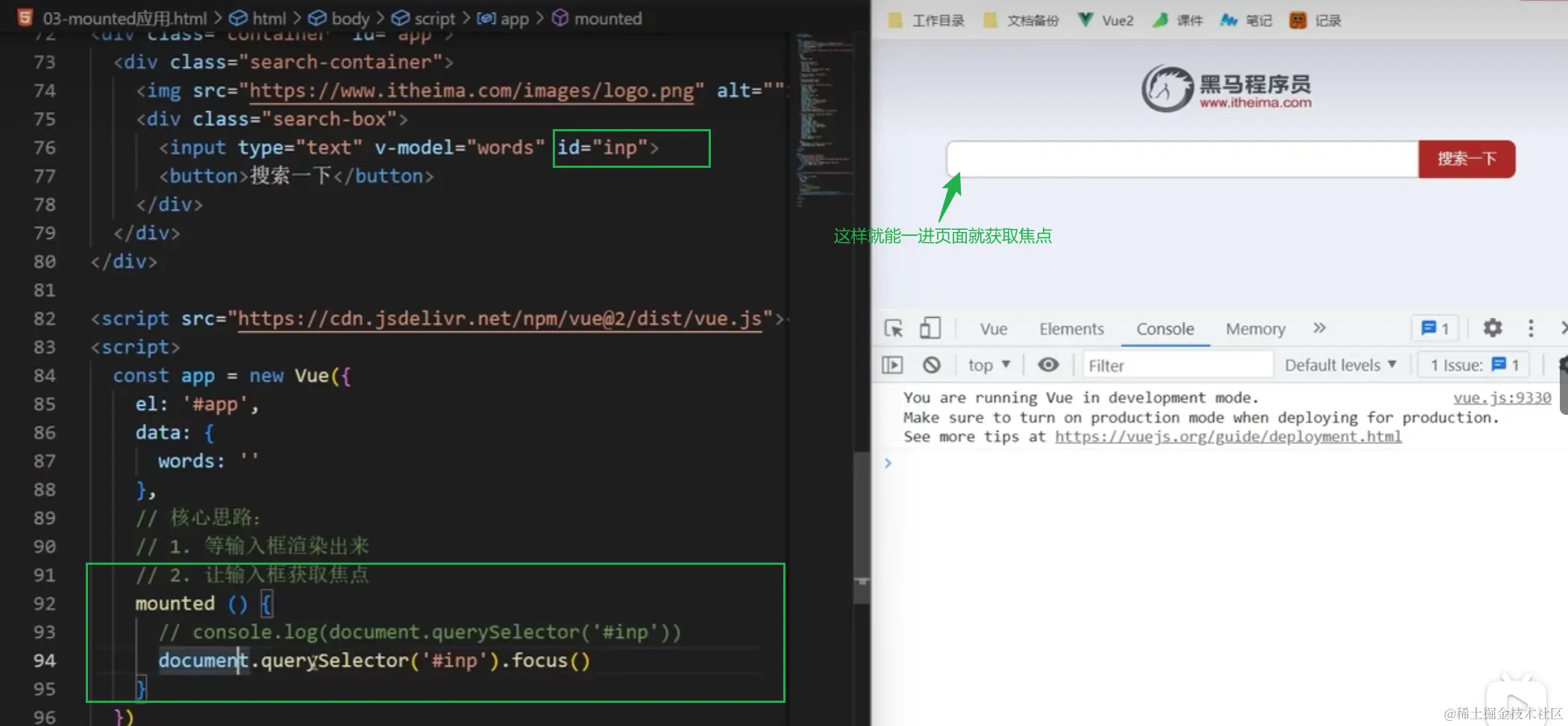Click the word mounted on line 92

tap(175, 603)
